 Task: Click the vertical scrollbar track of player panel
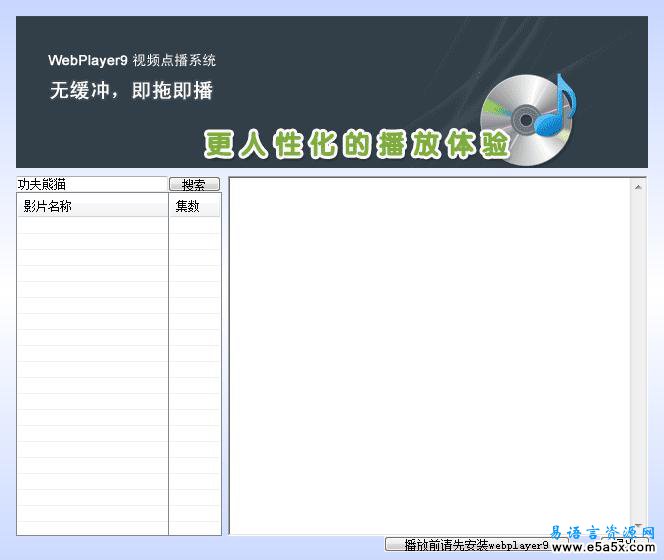639,350
